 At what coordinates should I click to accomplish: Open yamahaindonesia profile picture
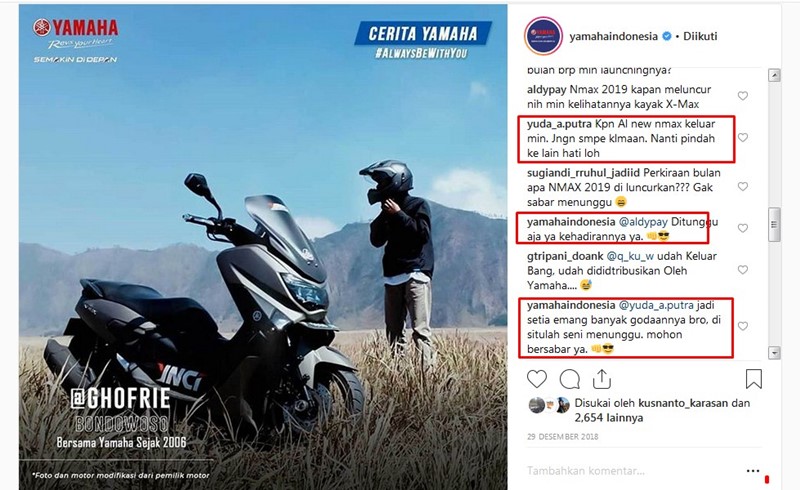[x=543, y=36]
